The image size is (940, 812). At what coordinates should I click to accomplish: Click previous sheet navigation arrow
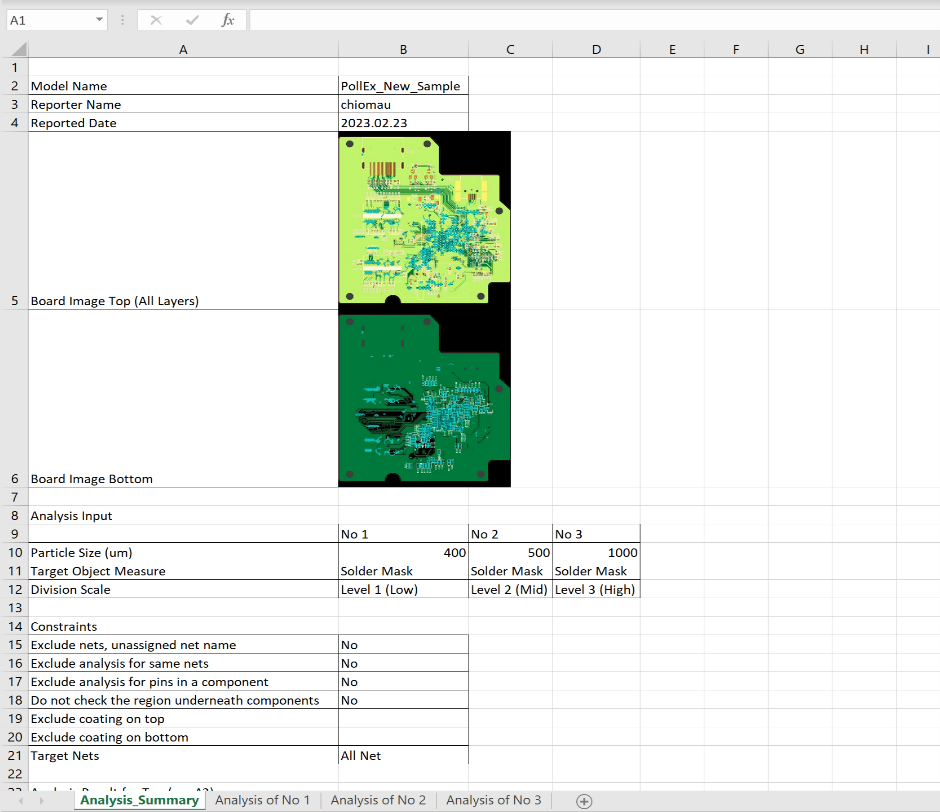(22, 800)
